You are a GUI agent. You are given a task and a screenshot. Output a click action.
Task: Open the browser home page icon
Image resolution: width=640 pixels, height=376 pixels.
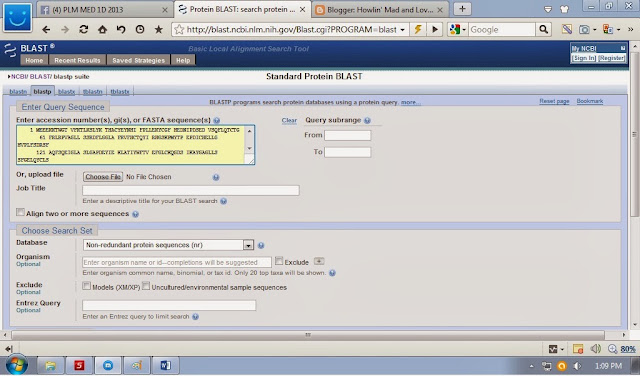click(102, 29)
